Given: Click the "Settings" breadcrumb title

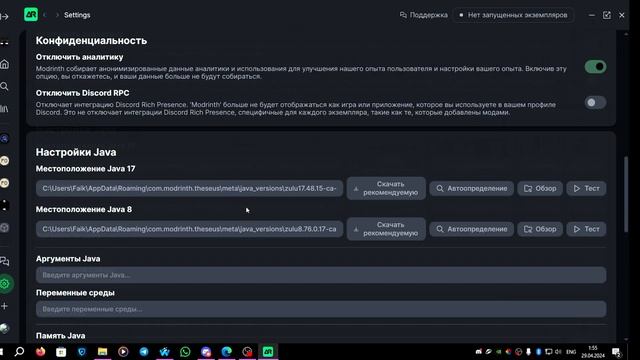Looking at the screenshot, I should pyautogui.click(x=77, y=15).
